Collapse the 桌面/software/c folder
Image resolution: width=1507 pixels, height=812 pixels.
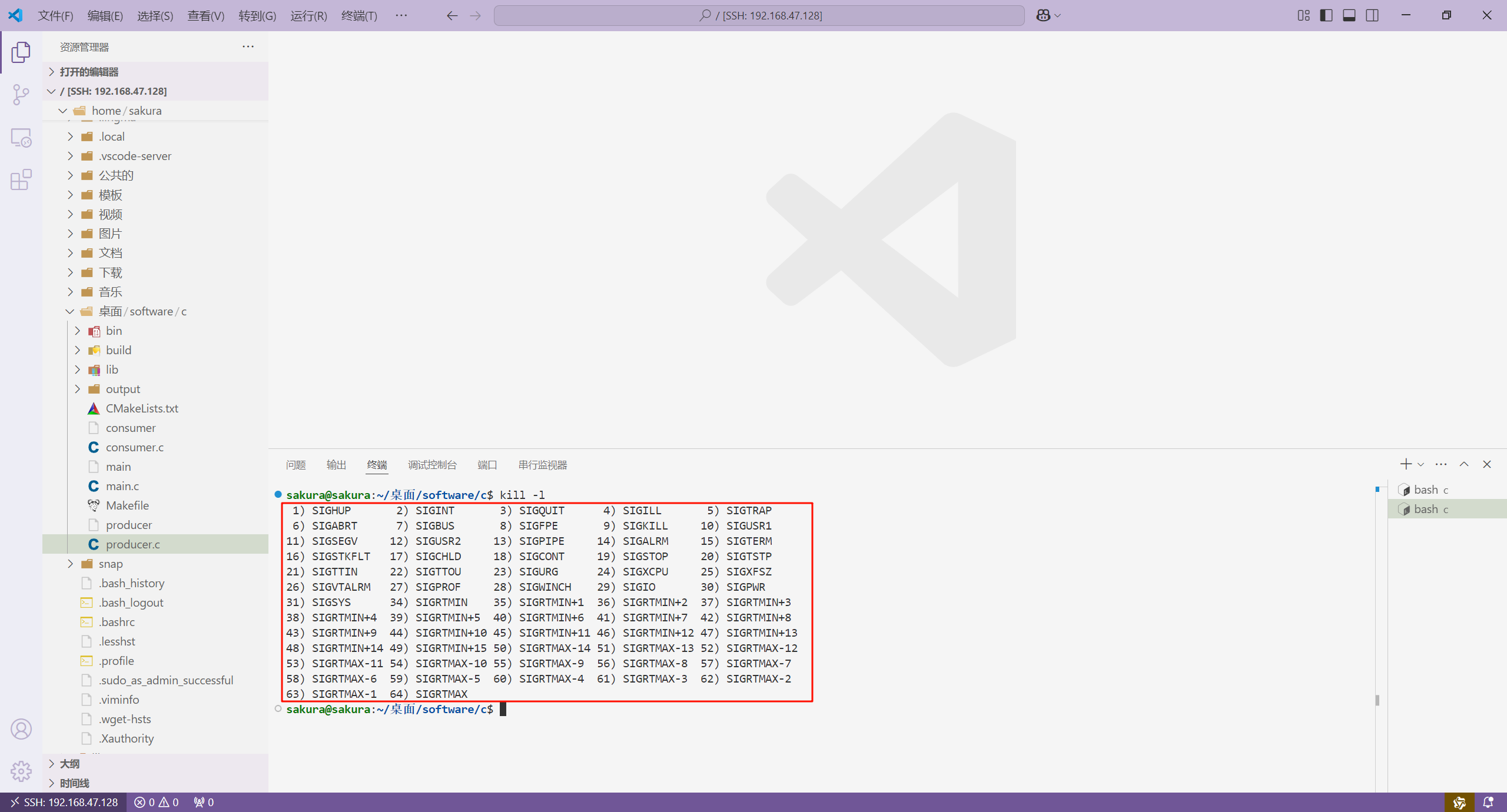(x=155, y=311)
